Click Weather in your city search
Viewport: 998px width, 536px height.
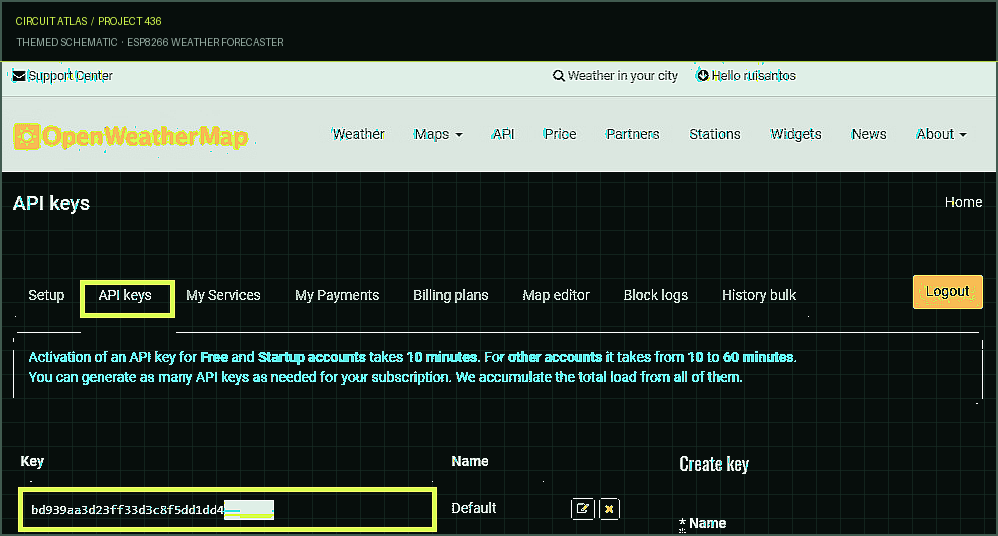pos(622,76)
